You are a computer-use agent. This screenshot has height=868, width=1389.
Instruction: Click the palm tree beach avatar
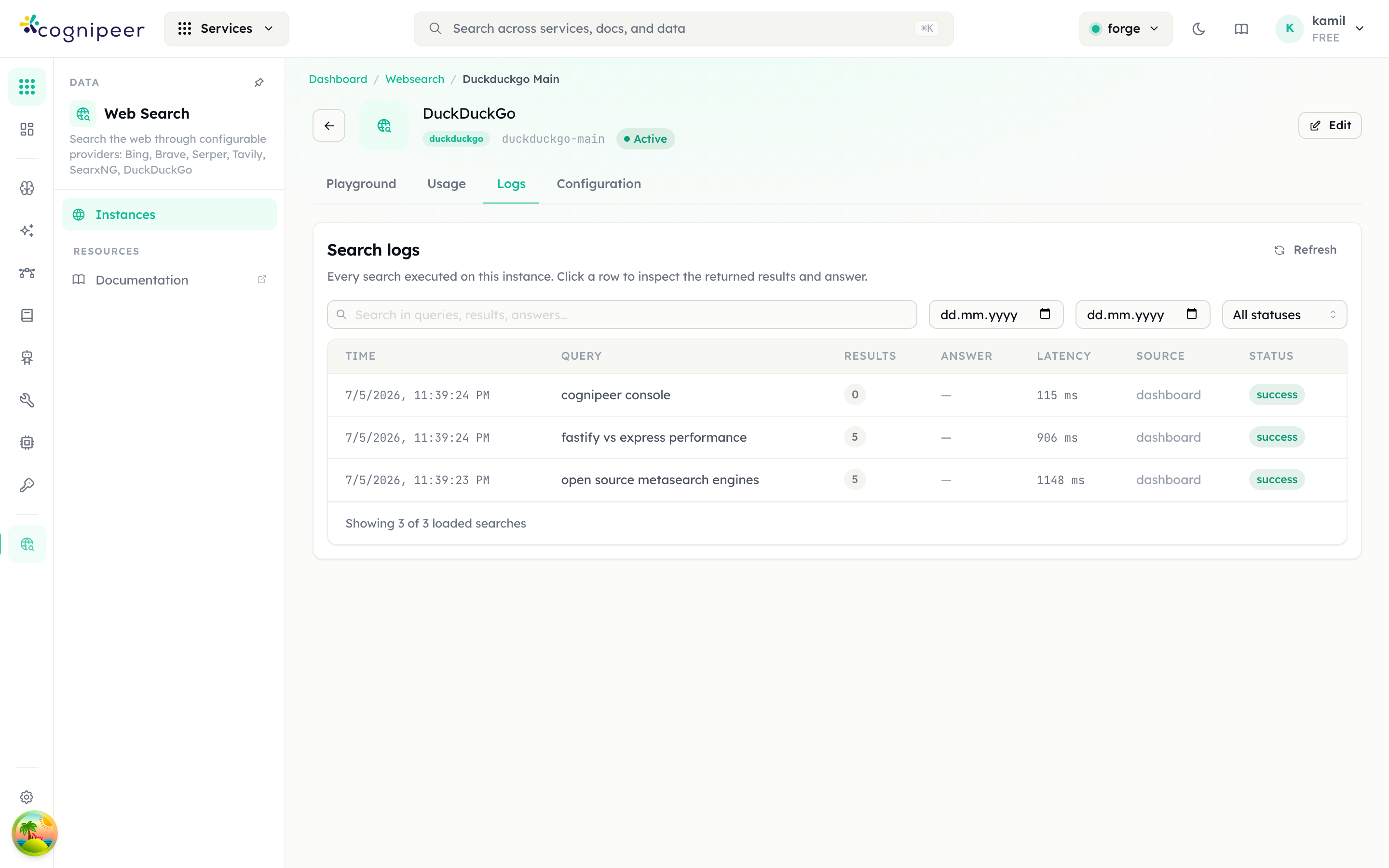34,833
